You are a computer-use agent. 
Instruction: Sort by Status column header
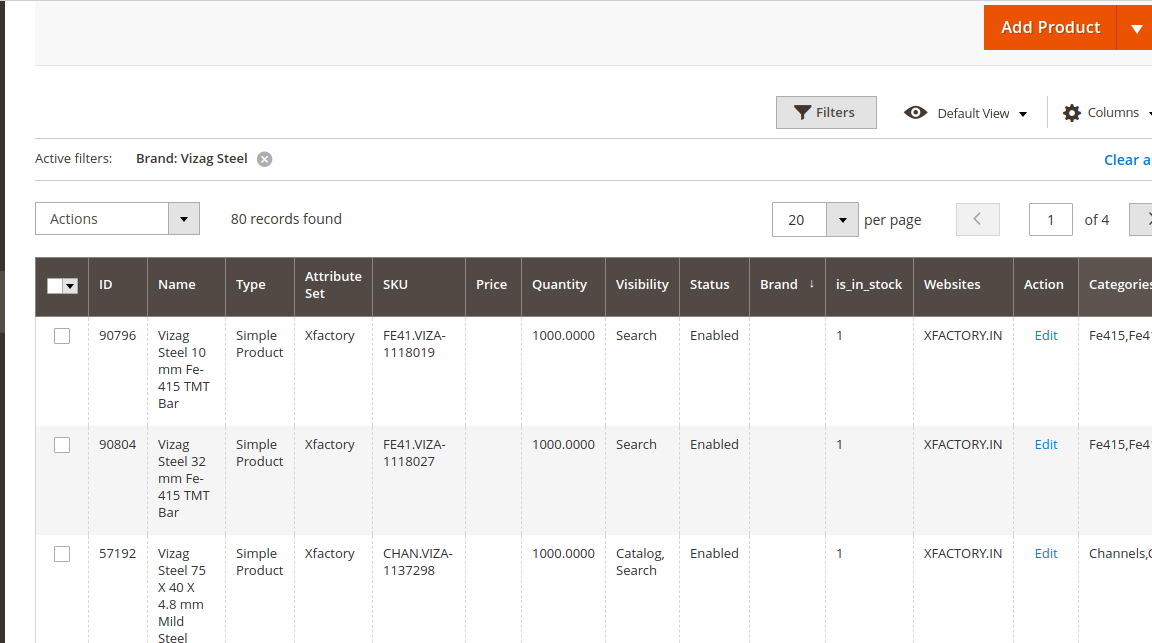click(x=714, y=285)
